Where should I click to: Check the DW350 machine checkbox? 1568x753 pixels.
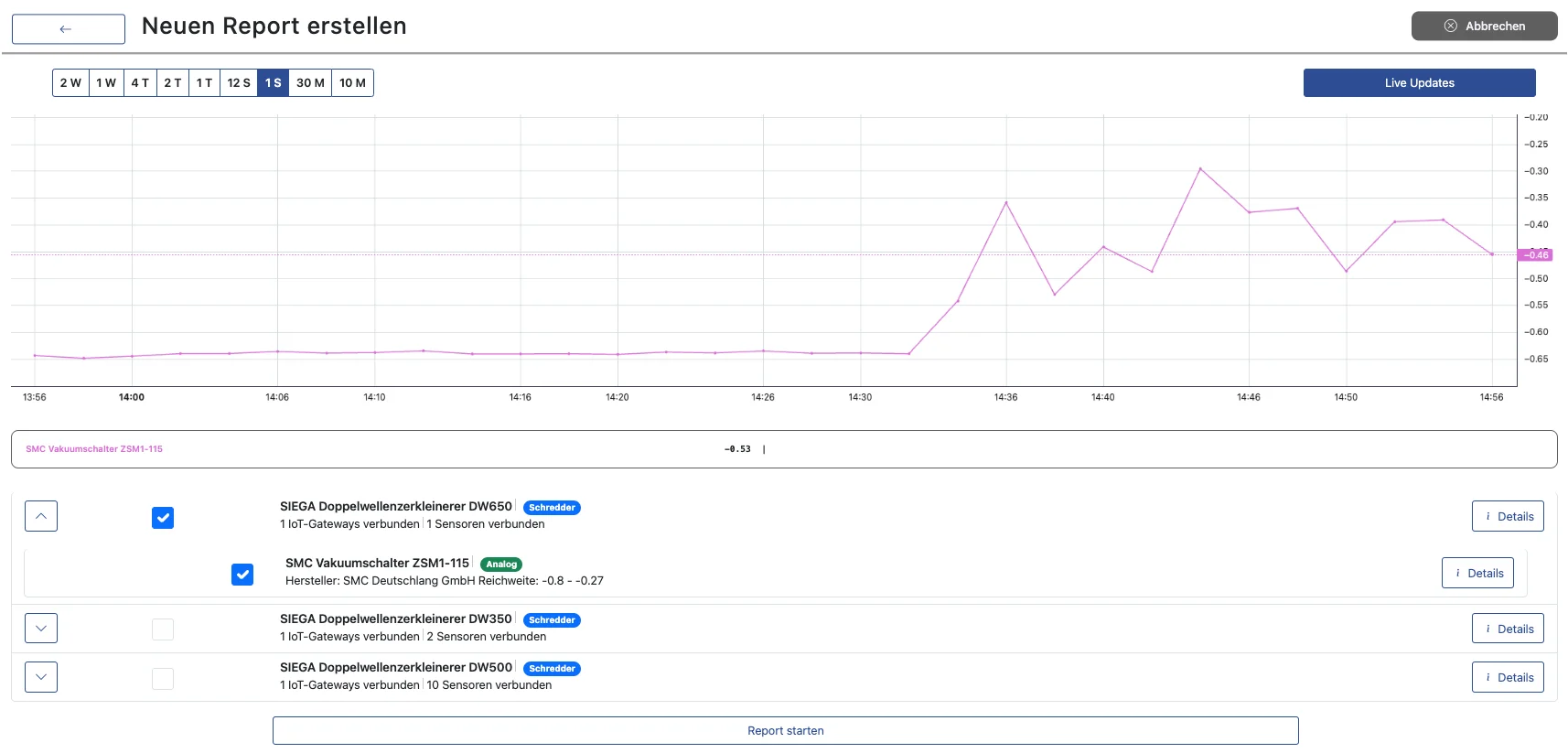pyautogui.click(x=163, y=629)
